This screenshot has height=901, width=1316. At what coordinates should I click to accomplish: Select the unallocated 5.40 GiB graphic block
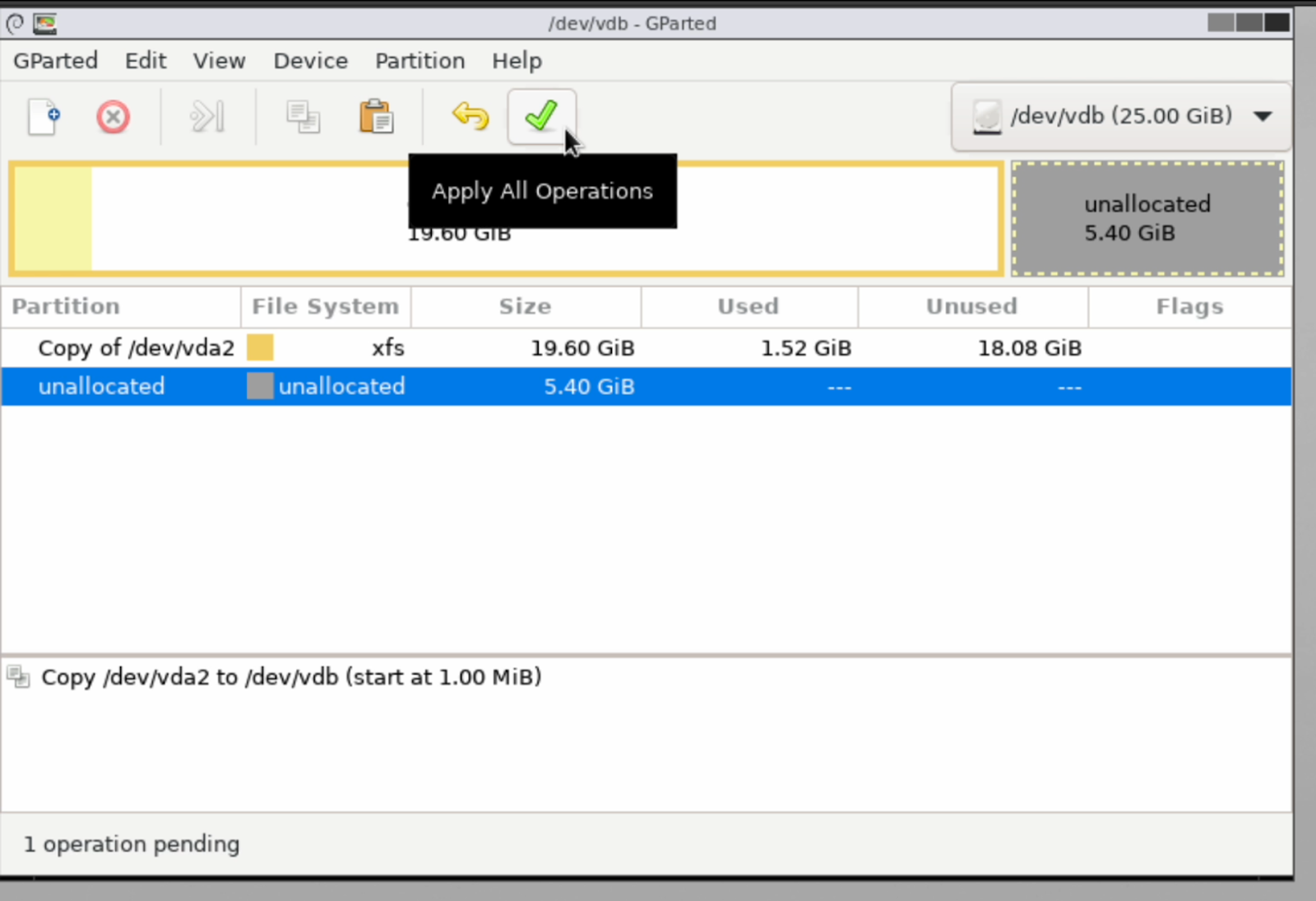pyautogui.click(x=1147, y=218)
